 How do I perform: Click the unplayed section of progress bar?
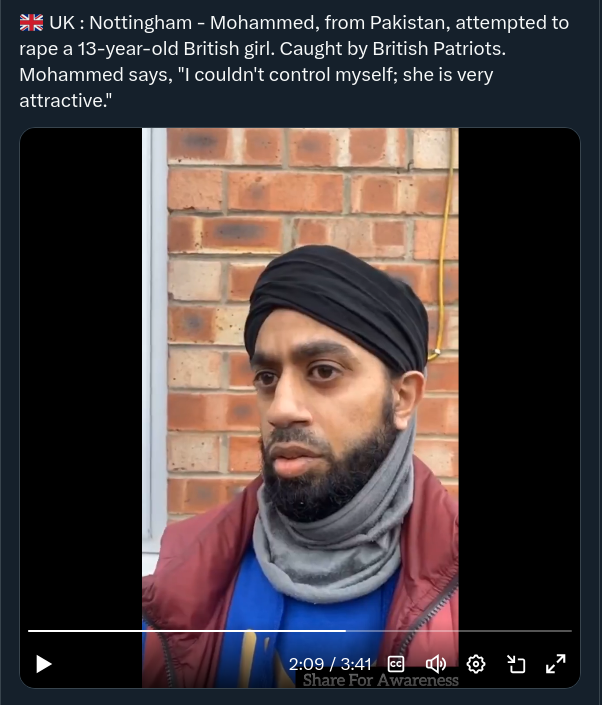(459, 631)
